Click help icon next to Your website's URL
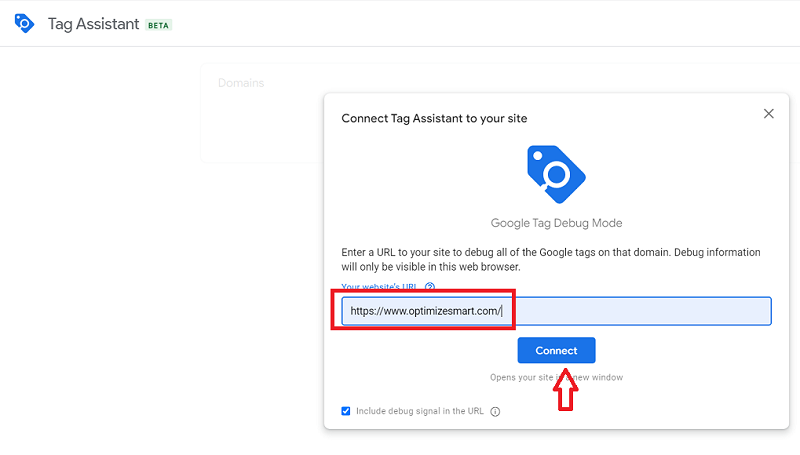The image size is (800, 455). 430,287
